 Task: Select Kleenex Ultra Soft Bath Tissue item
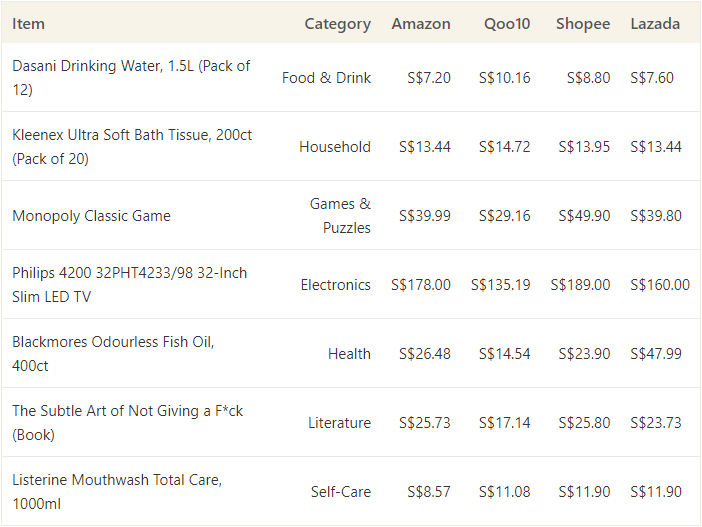(x=131, y=146)
